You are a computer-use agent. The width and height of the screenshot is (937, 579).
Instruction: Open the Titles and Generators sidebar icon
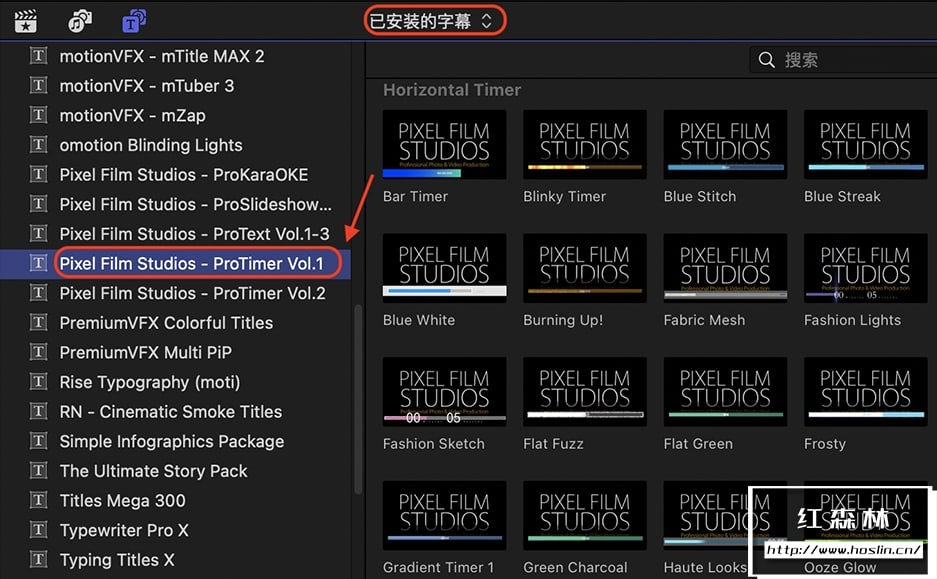(x=134, y=21)
